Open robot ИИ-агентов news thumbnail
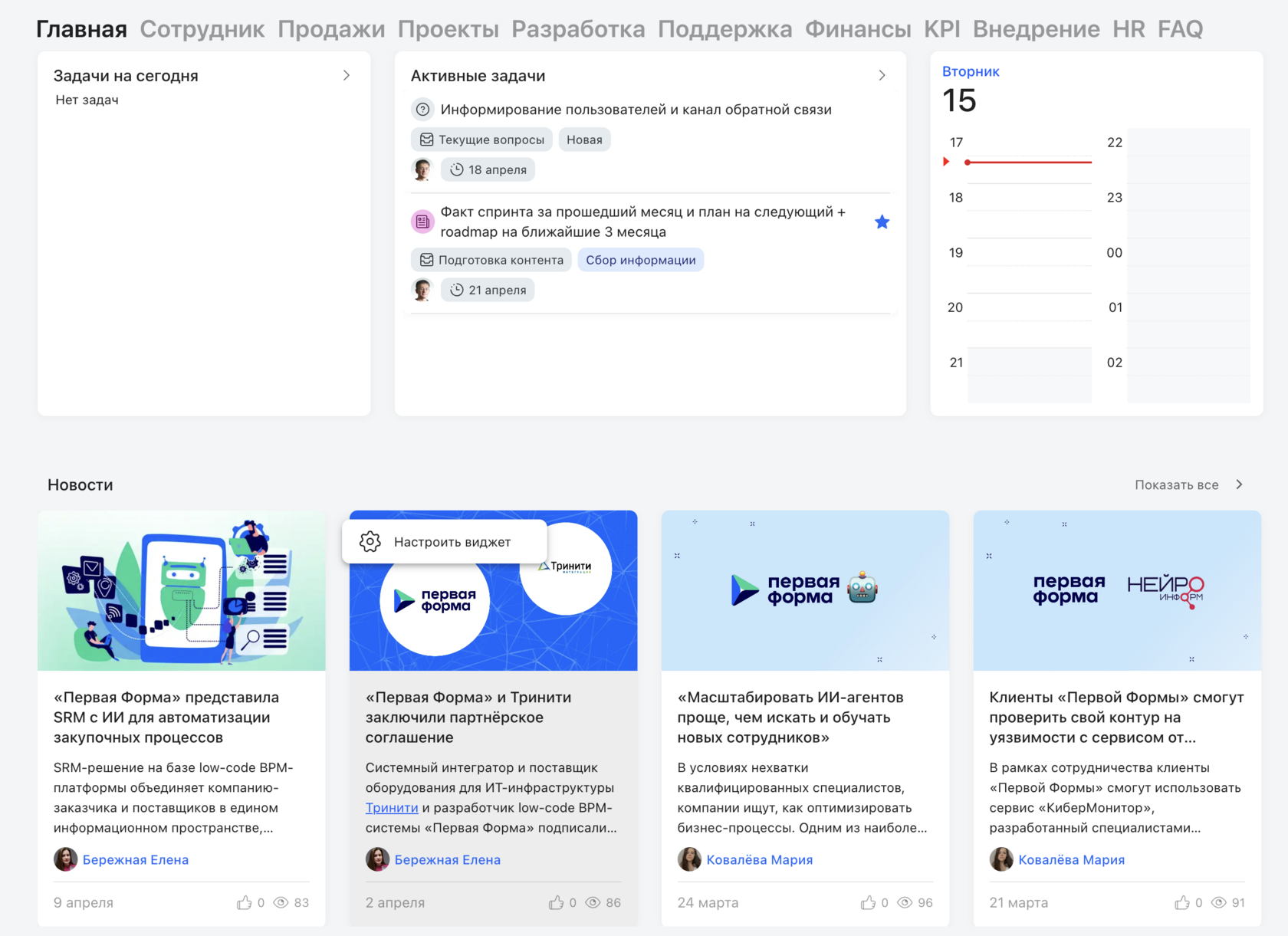1288x936 pixels. tap(805, 590)
